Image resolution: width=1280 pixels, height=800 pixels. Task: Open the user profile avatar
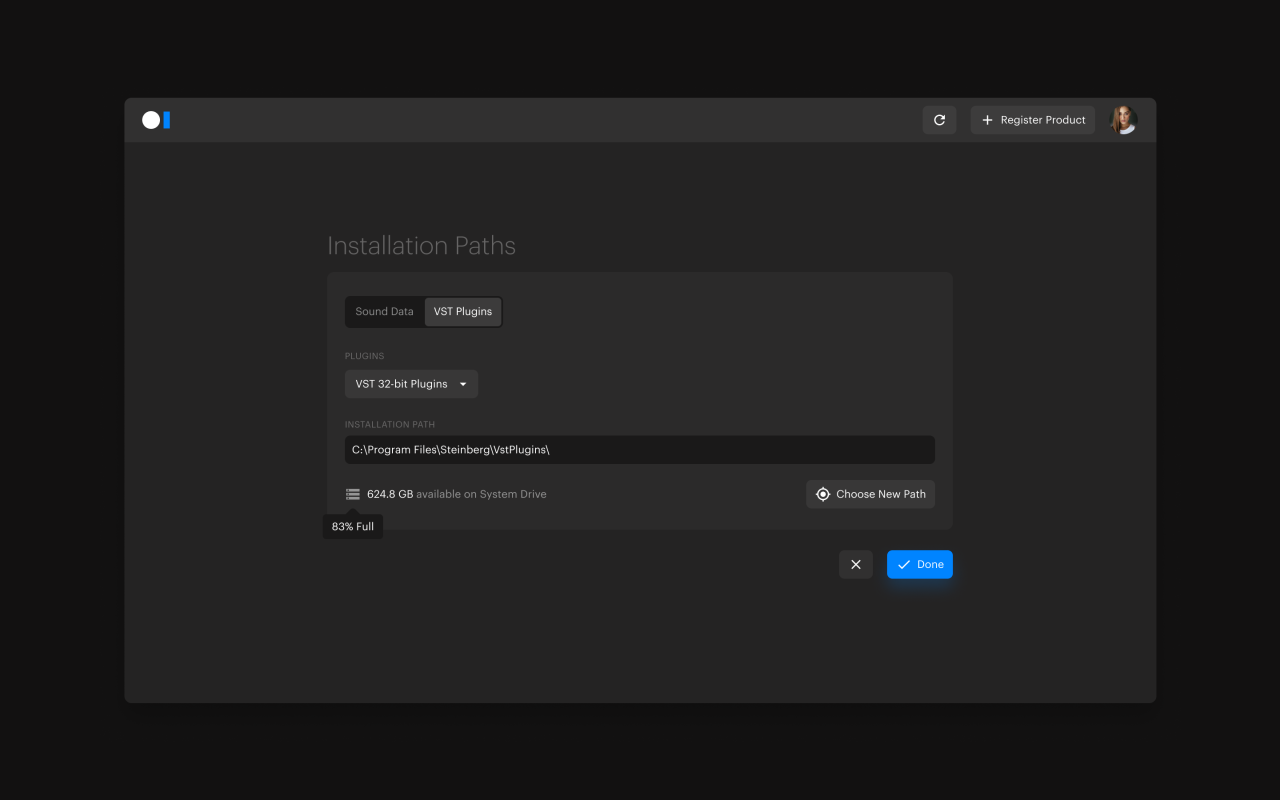[x=1123, y=120]
